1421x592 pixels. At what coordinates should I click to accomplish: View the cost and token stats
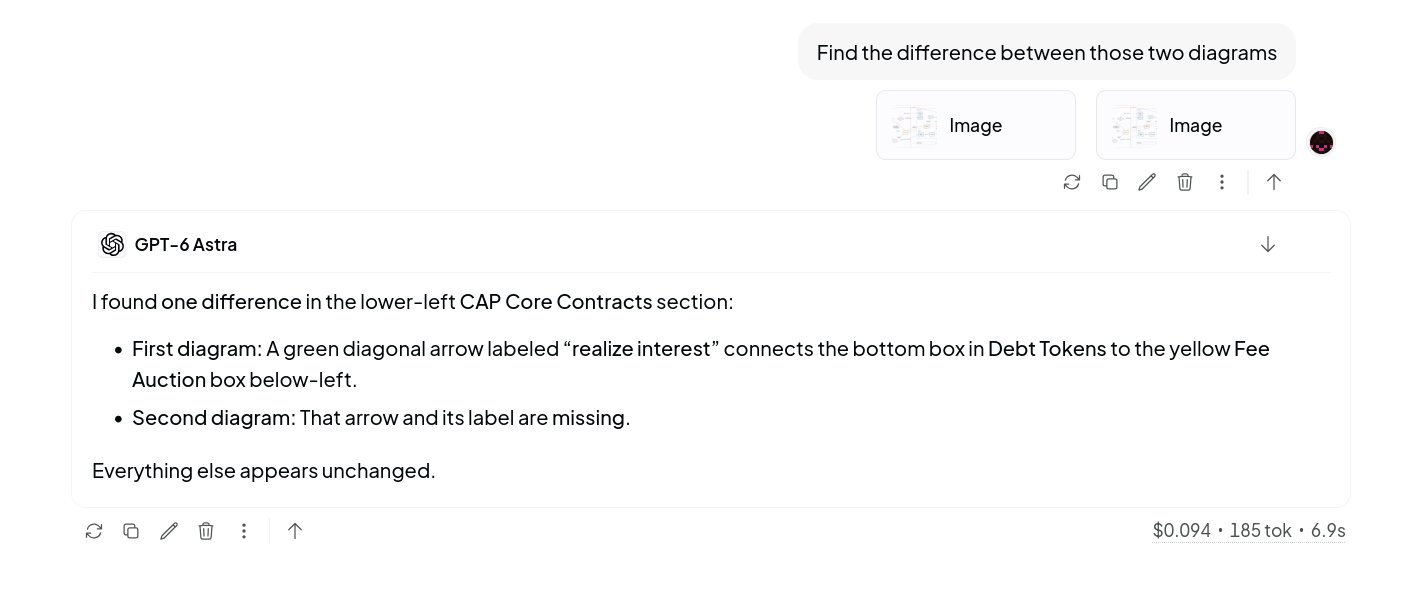(x=1249, y=531)
